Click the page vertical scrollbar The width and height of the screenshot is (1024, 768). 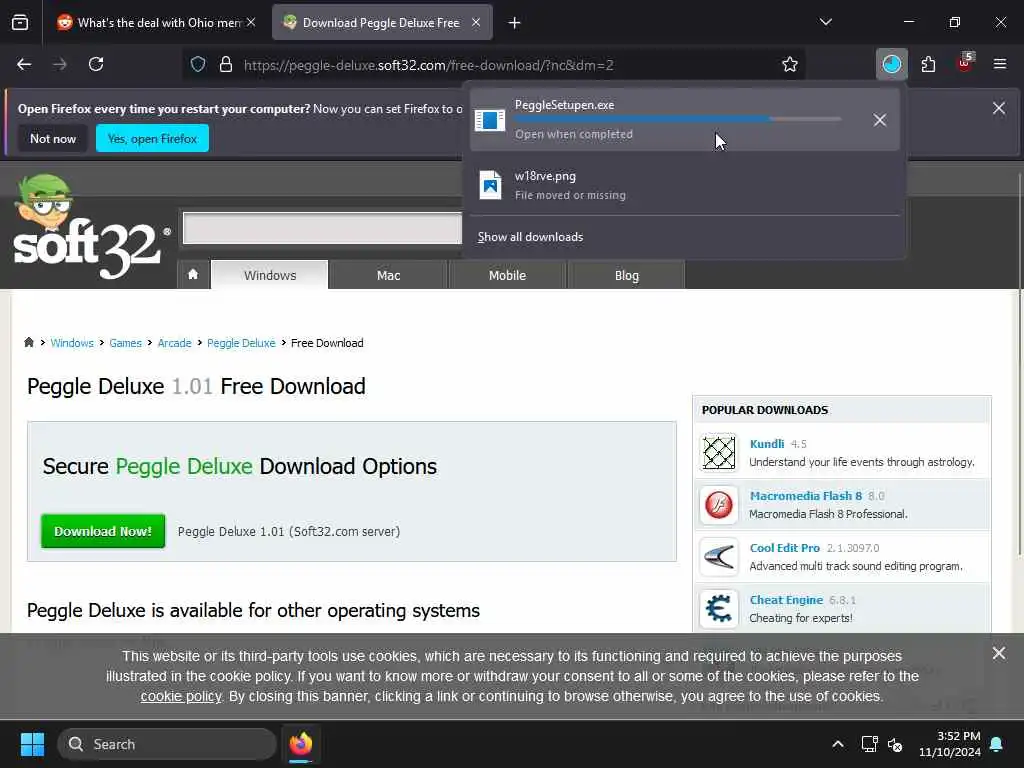(1019, 366)
